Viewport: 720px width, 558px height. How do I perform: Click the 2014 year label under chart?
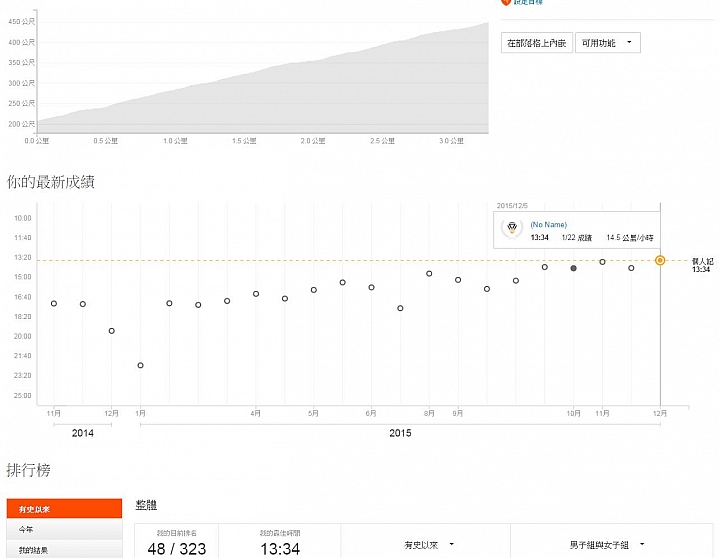click(83, 433)
